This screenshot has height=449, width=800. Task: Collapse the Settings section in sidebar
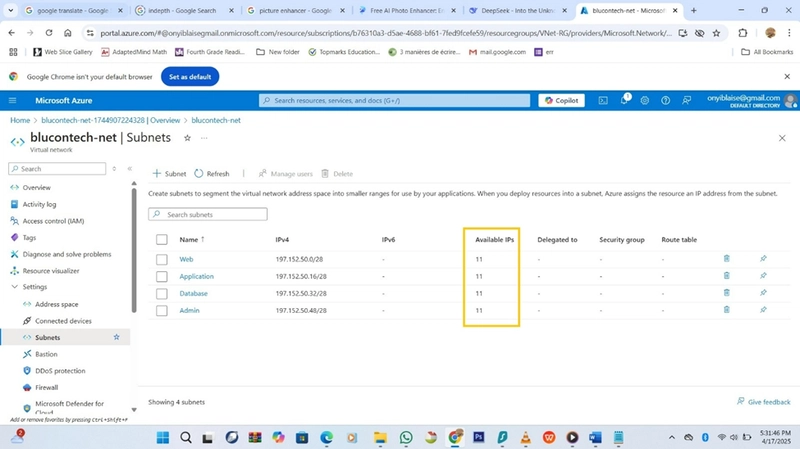(x=14, y=287)
